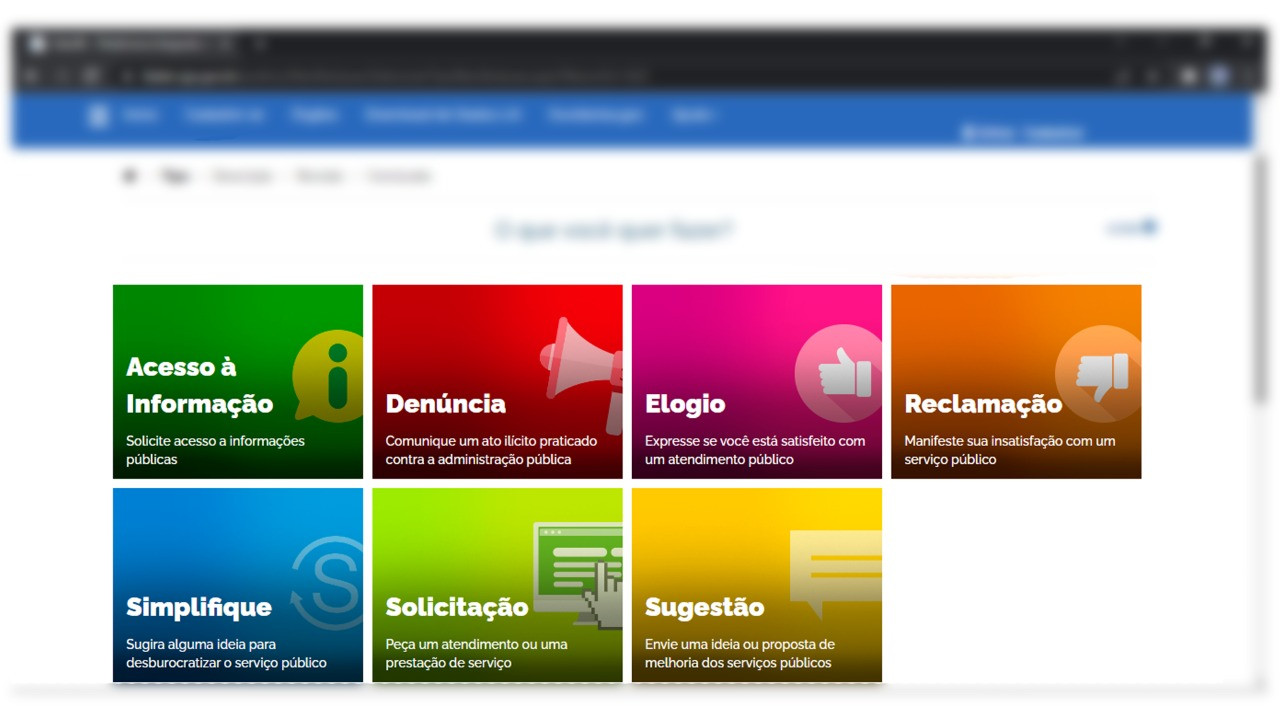Choose the Solicitação title
Image resolution: width=1280 pixels, height=720 pixels.
(x=457, y=607)
